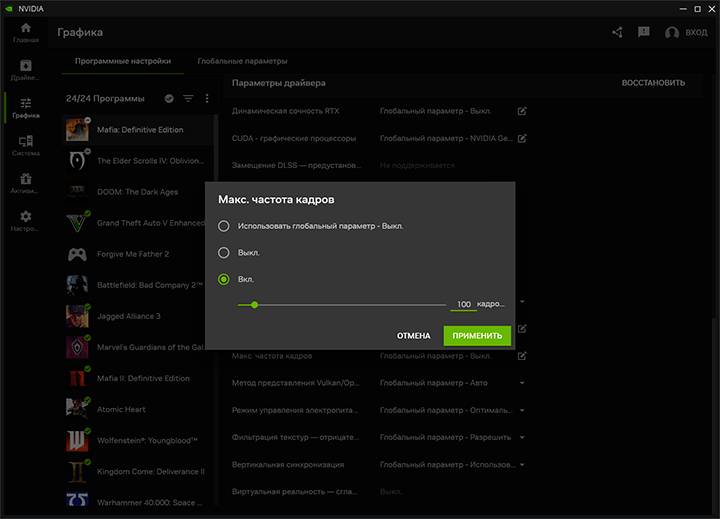Open the three-dot programs menu

(207, 98)
